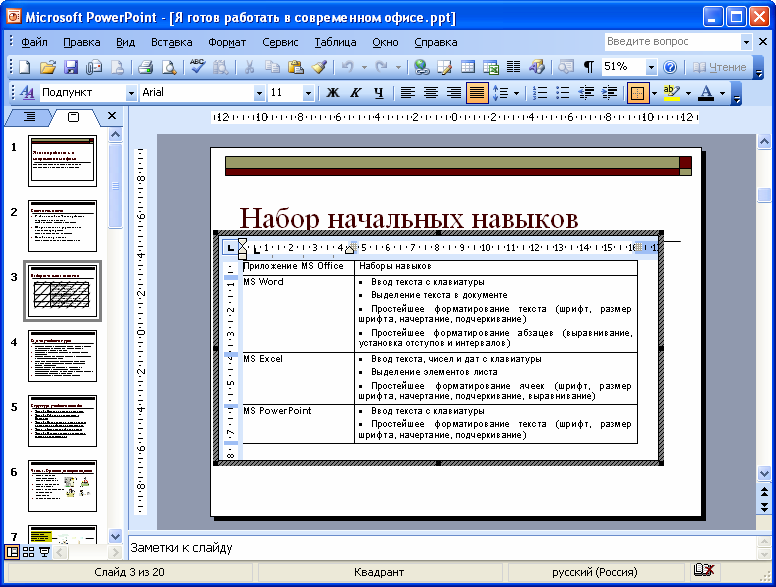Viewport: 776px width, 587px height.
Task: Open the Таблица menu
Action: [x=335, y=43]
